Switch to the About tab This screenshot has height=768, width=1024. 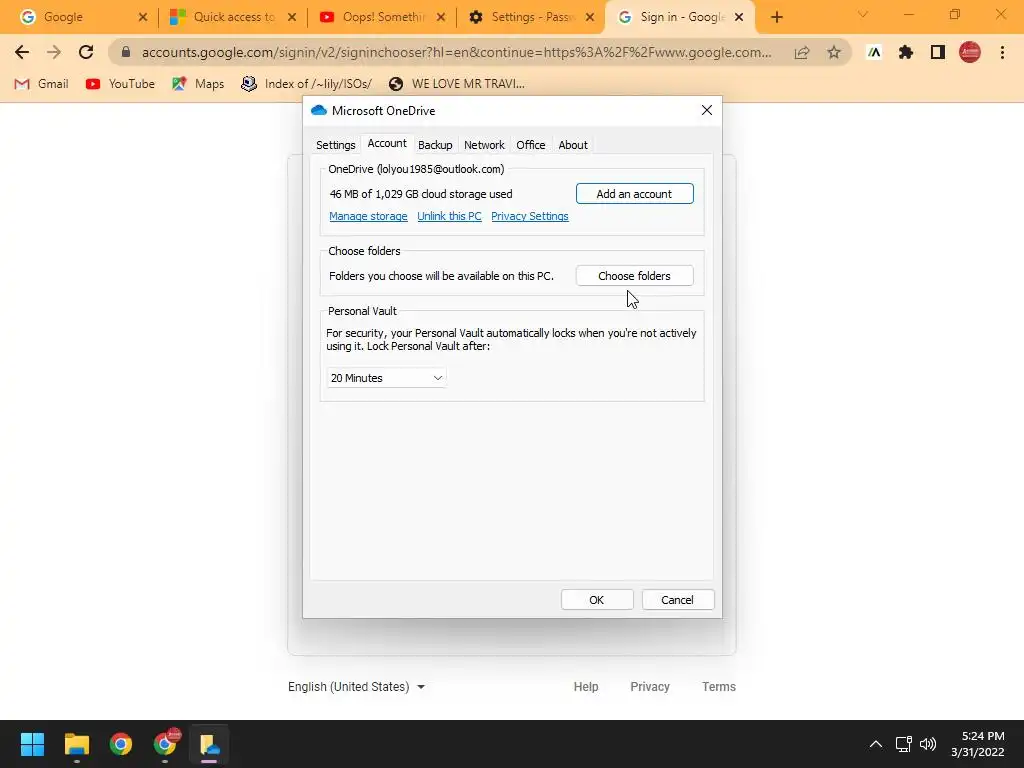573,145
